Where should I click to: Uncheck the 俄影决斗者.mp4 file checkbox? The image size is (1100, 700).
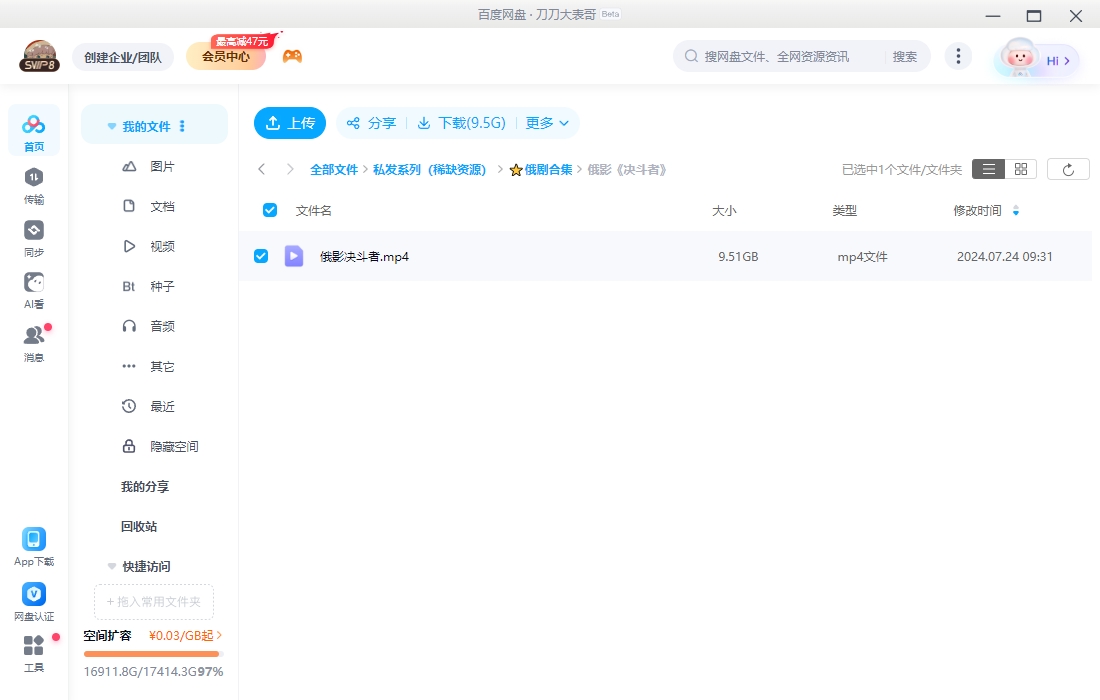click(261, 256)
